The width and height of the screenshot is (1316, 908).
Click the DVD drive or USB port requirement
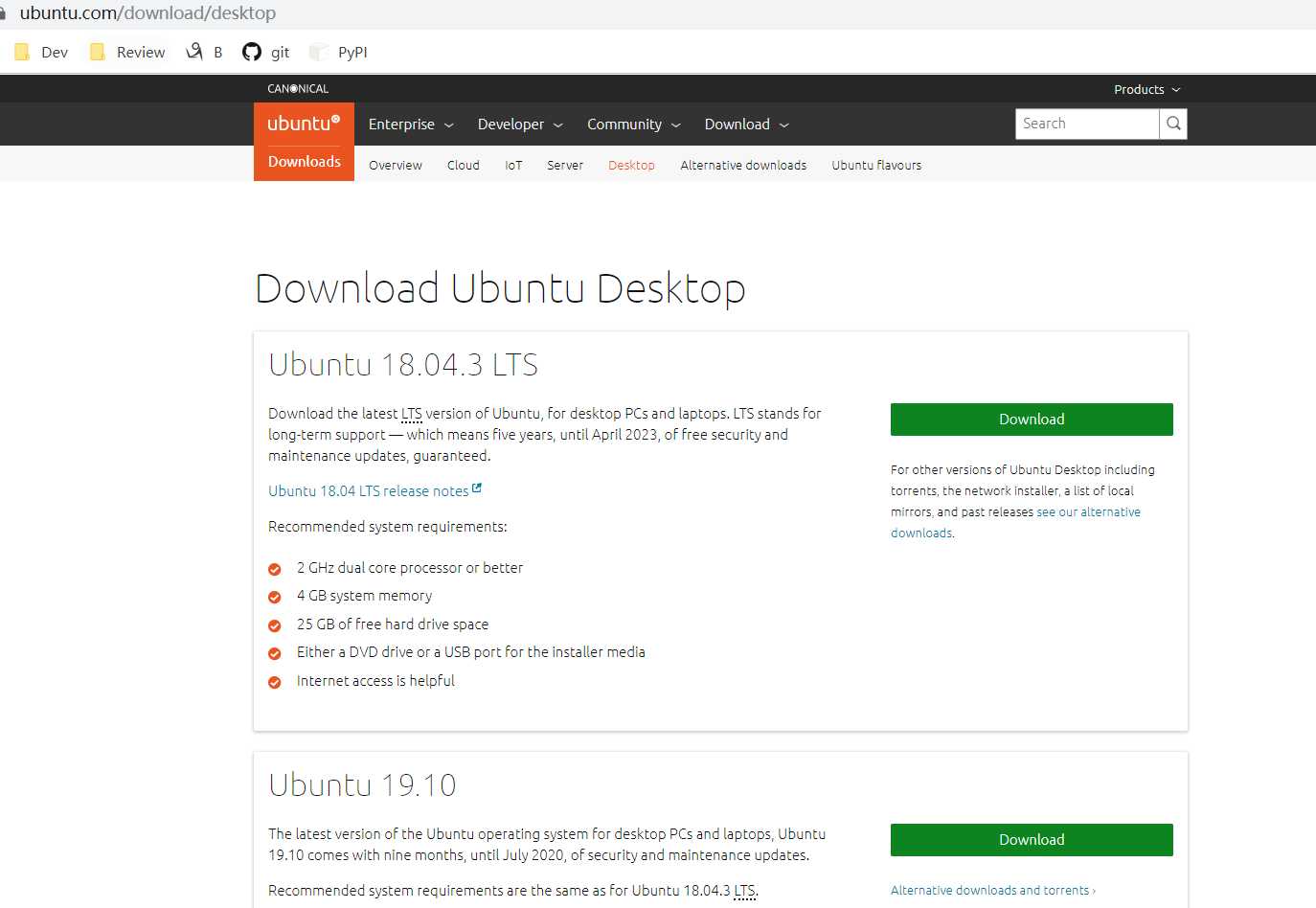[x=471, y=652]
